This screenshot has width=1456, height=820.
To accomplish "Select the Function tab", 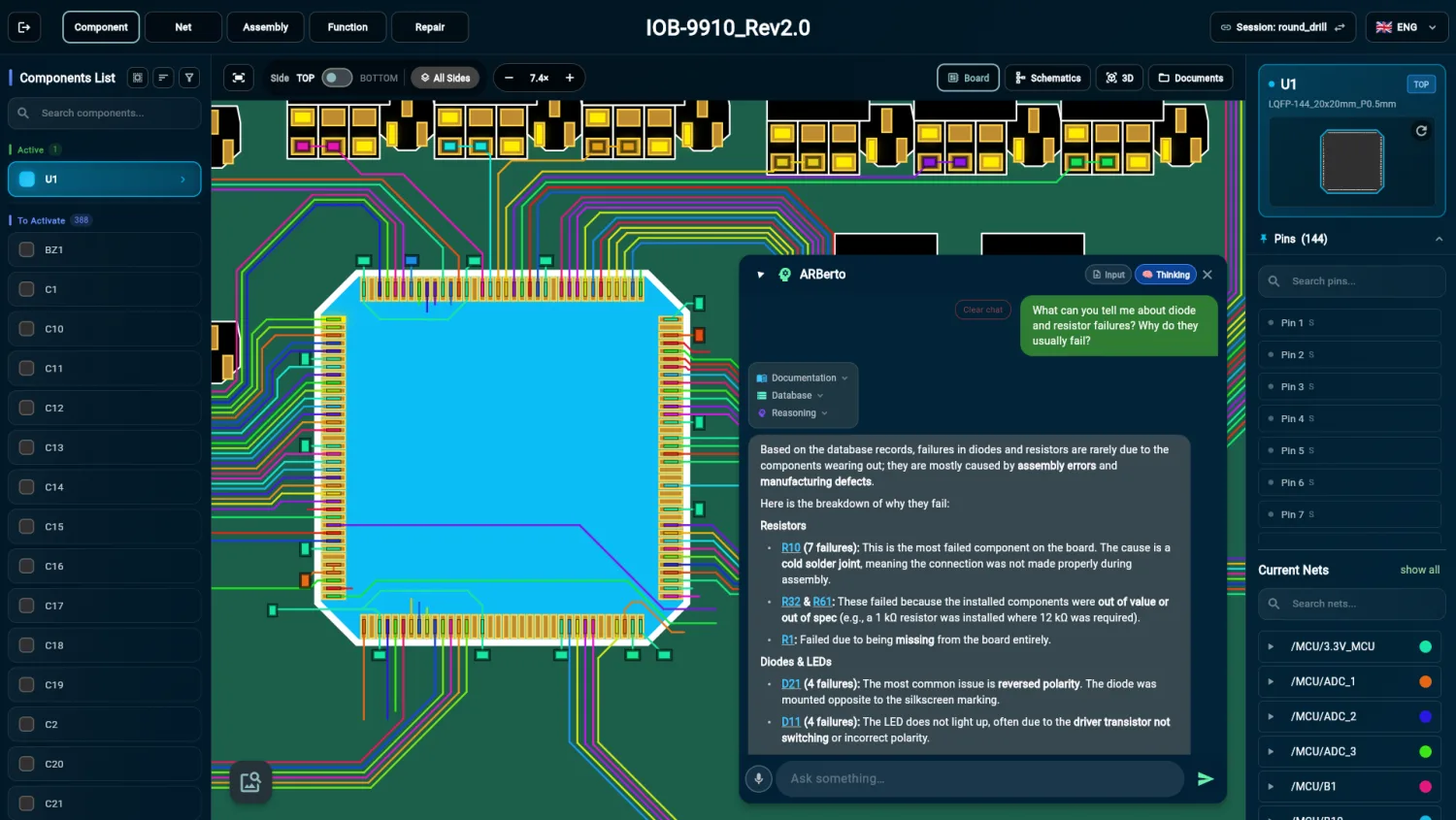I will click(347, 27).
